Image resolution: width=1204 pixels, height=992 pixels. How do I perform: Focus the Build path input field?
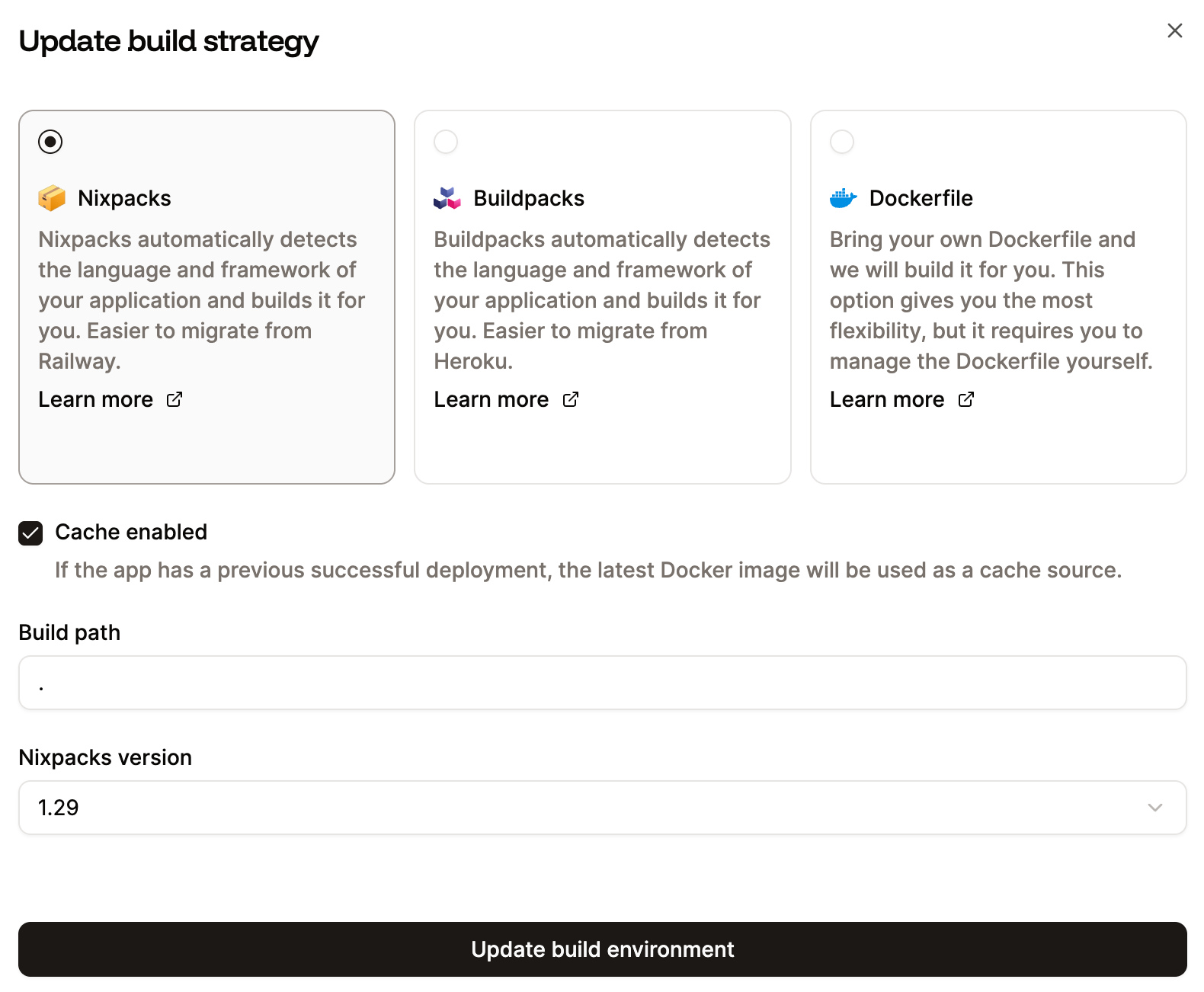[602, 683]
